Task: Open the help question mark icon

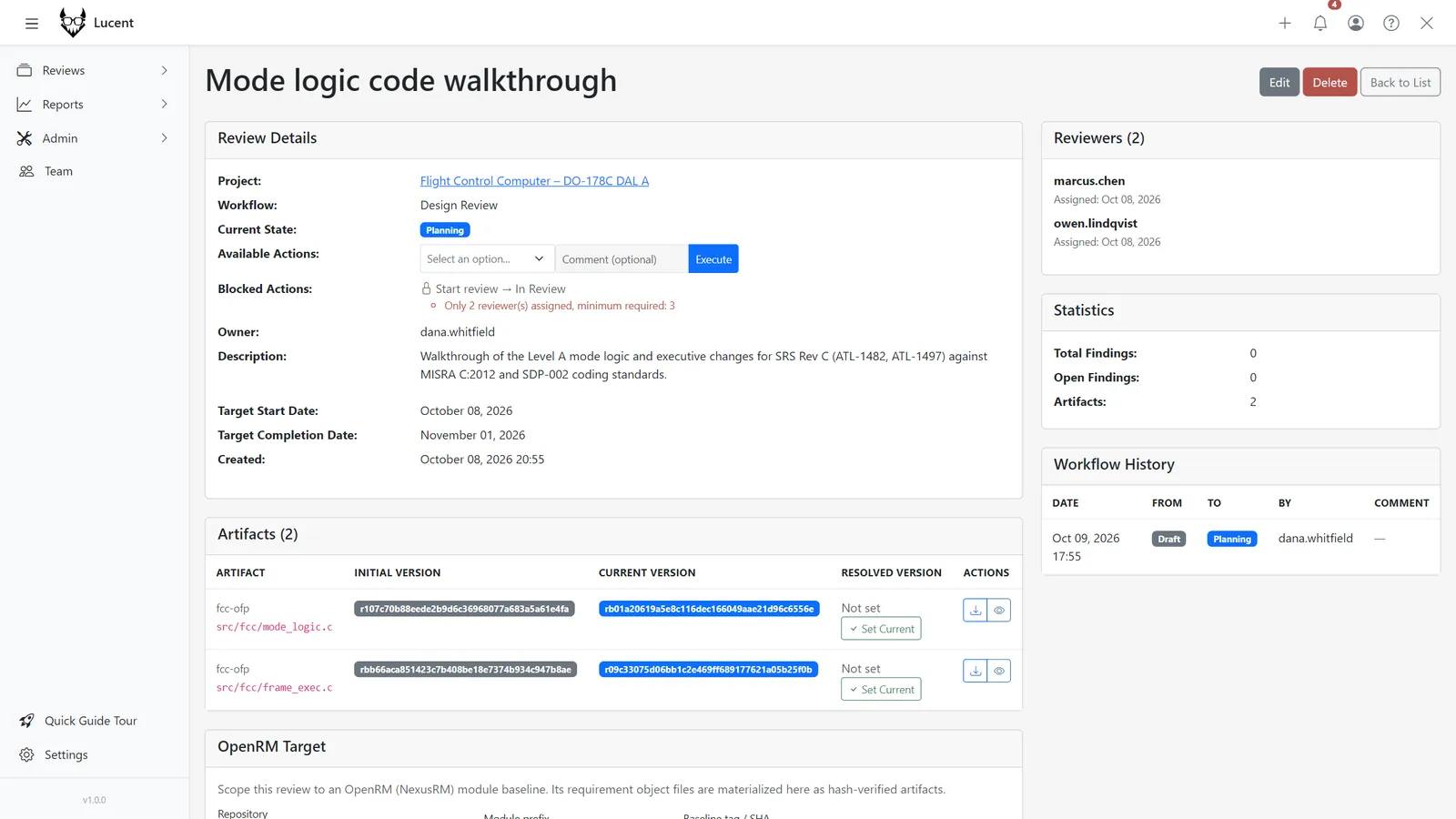Action: [1391, 24]
